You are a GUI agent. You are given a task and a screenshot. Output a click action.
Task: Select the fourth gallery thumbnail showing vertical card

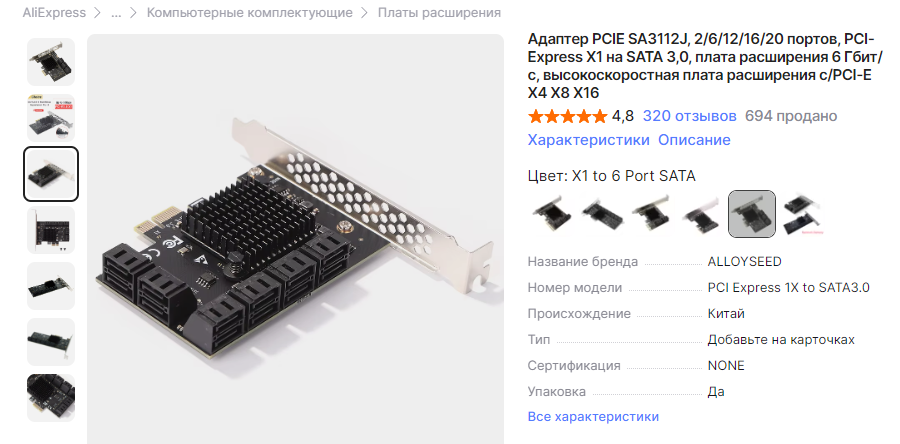coord(51,230)
